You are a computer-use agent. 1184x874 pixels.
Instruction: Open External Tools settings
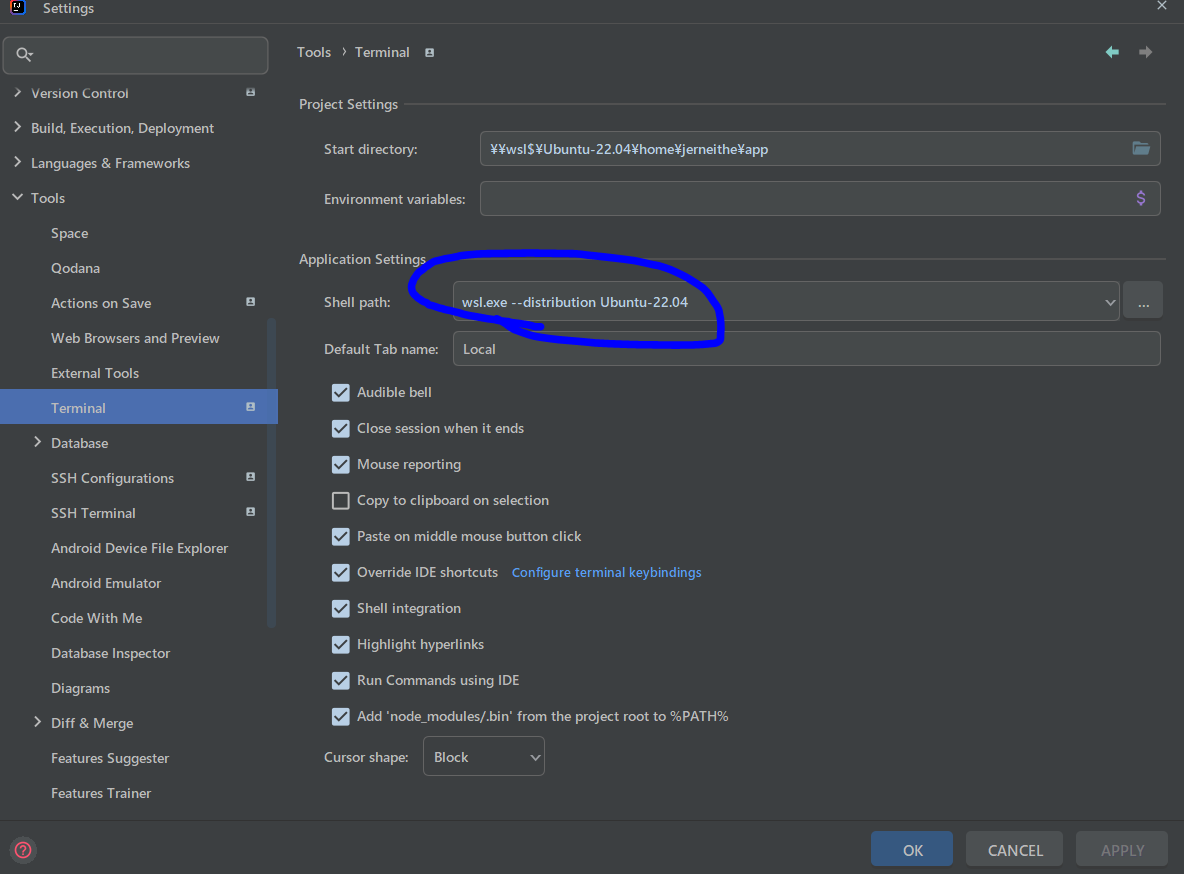pos(95,373)
